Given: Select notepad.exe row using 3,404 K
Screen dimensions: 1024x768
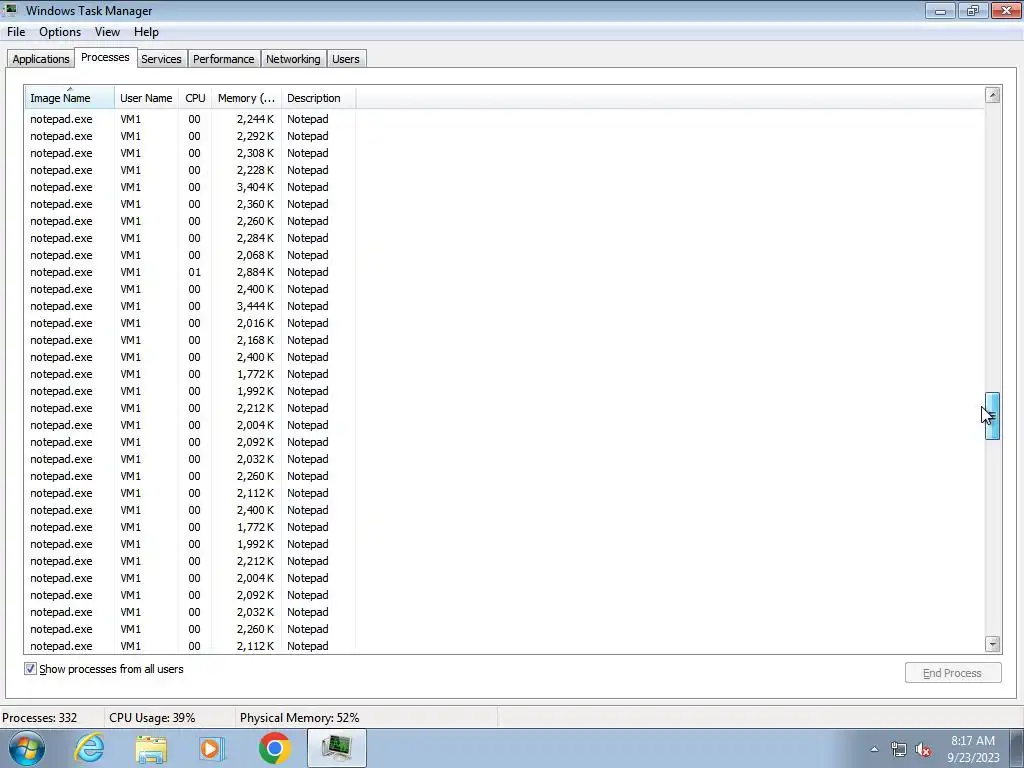Looking at the screenshot, I should point(190,187).
